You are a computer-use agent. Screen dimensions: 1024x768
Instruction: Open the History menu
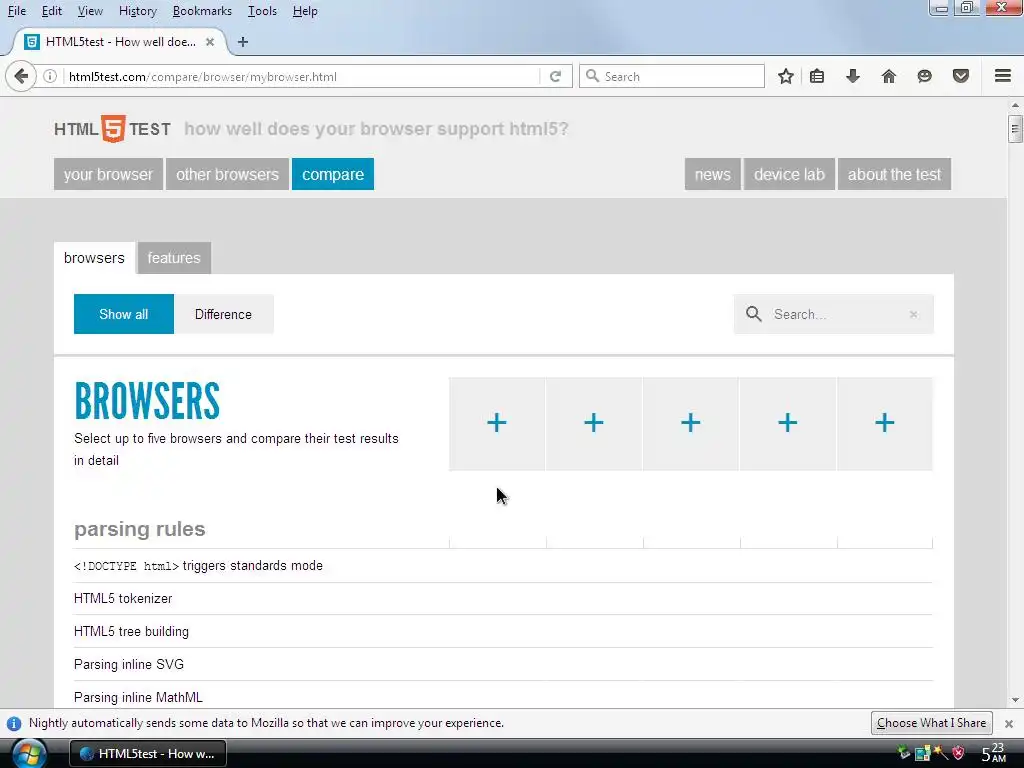tap(138, 11)
